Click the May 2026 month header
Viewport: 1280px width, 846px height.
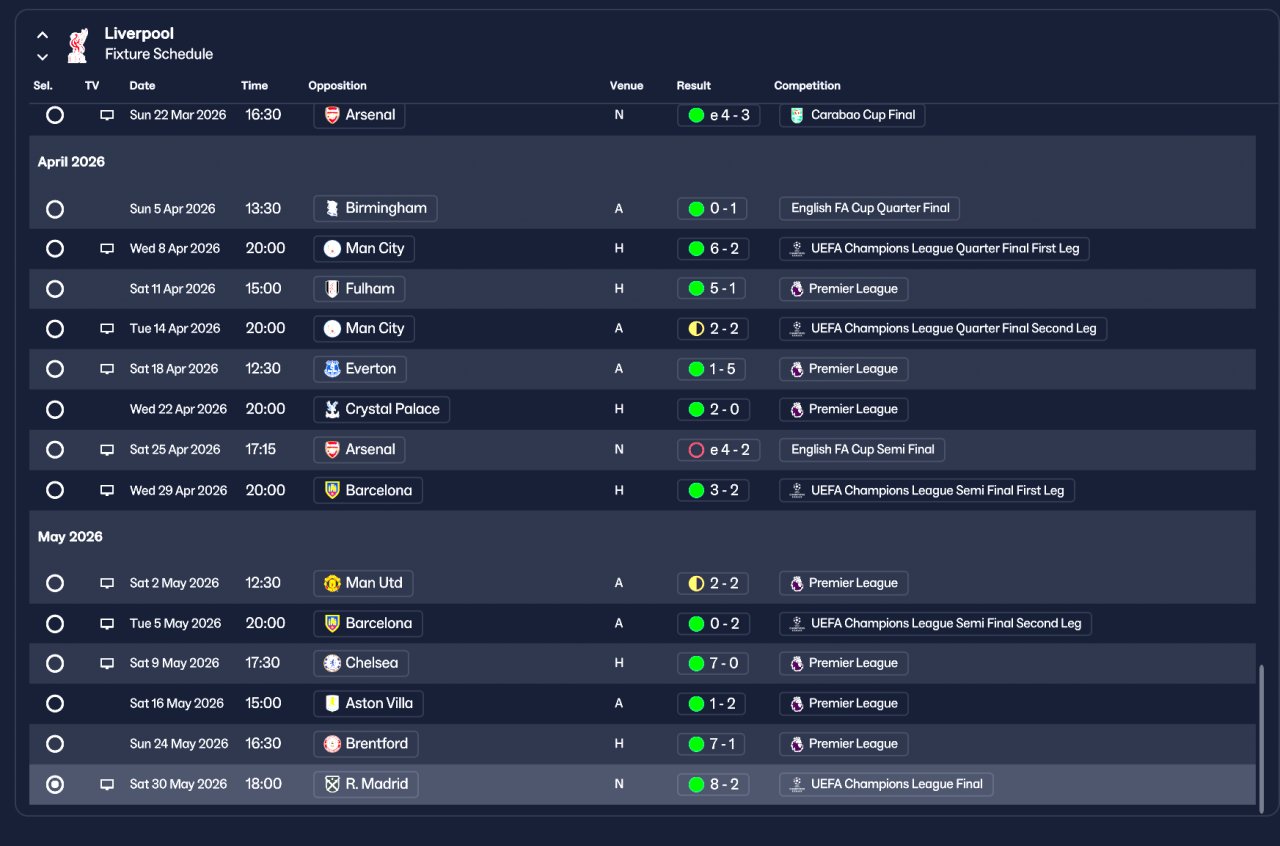pyautogui.click(x=70, y=537)
